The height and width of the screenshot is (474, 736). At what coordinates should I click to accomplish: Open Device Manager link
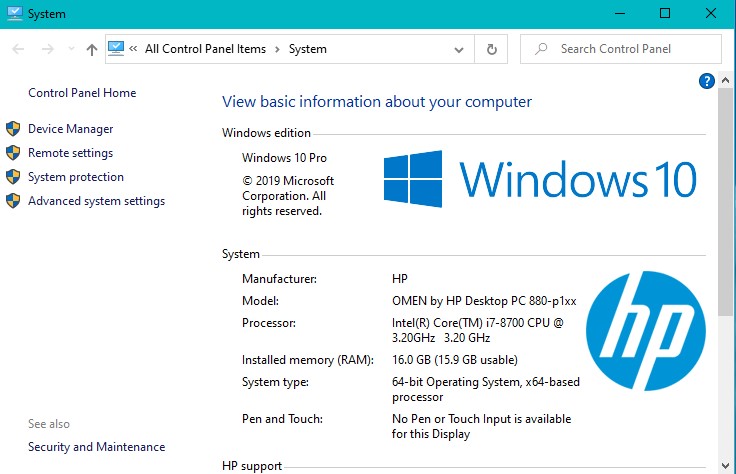(70, 129)
